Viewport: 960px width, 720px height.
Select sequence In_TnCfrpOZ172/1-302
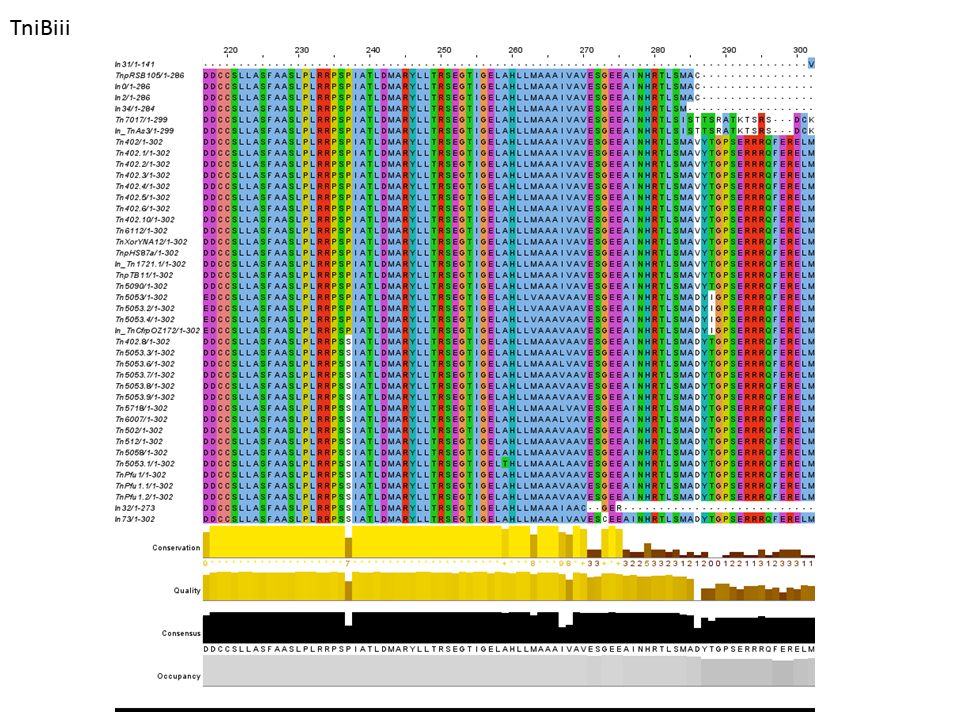coord(158,331)
